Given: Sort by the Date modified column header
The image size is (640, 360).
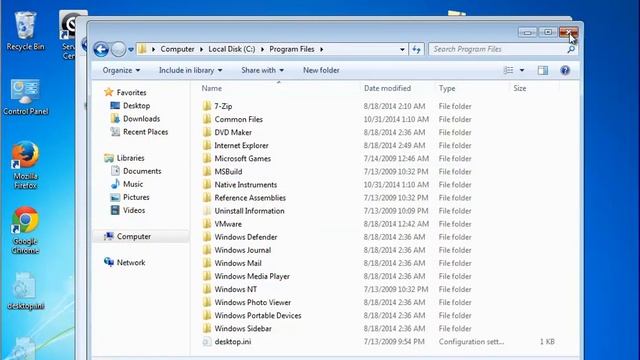Looking at the screenshot, I should pyautogui.click(x=387, y=88).
